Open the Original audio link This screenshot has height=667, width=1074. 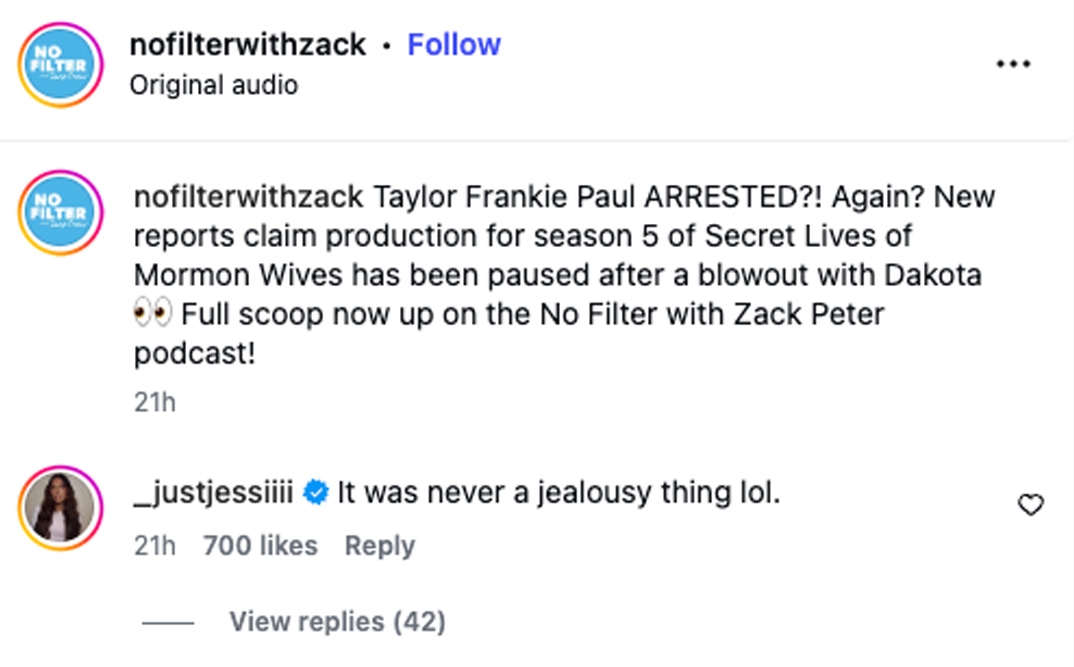click(213, 85)
